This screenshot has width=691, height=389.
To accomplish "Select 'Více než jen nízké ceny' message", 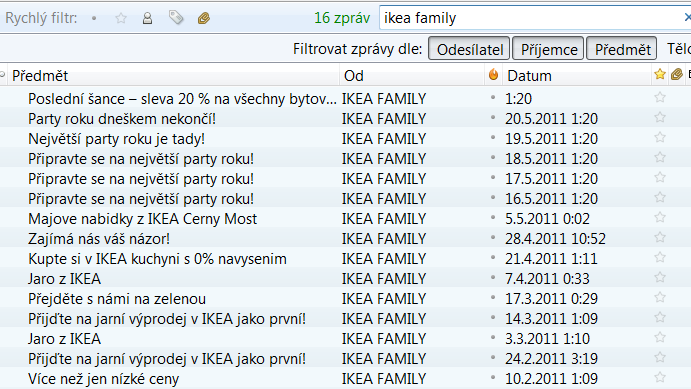I will 104,379.
